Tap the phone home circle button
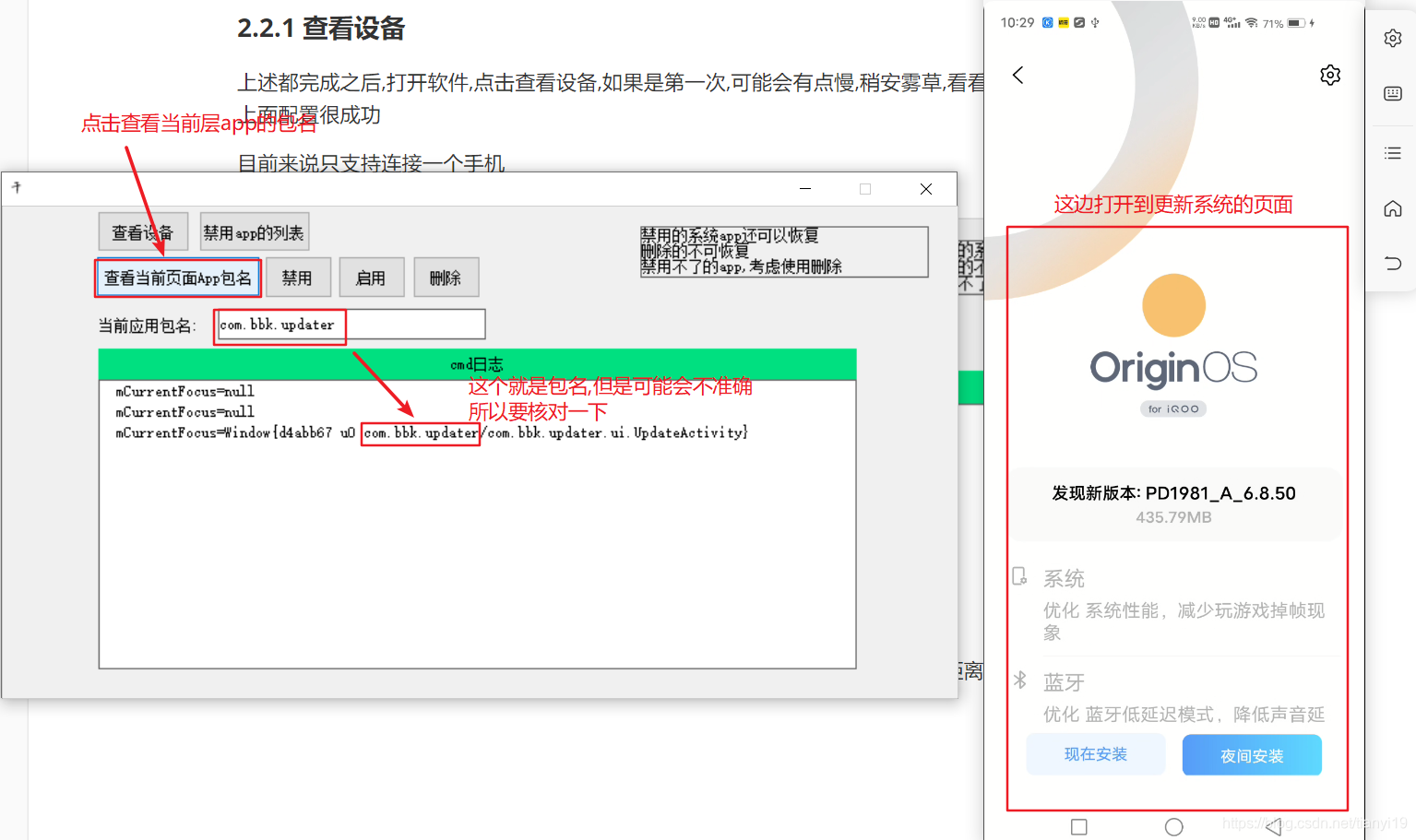The width and height of the screenshot is (1416, 840). pyautogui.click(x=1174, y=827)
